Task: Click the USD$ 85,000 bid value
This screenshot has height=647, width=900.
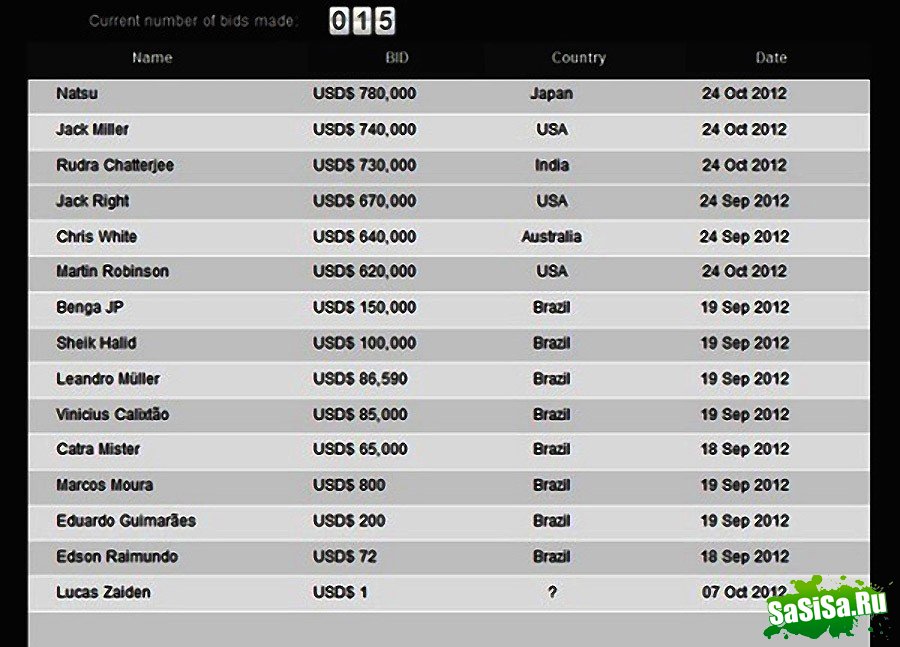Action: pos(360,414)
